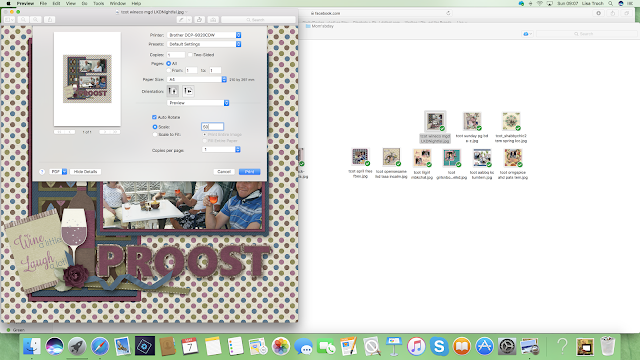Click the Hide Details button
This screenshot has height=360, width=640.
coord(86,172)
